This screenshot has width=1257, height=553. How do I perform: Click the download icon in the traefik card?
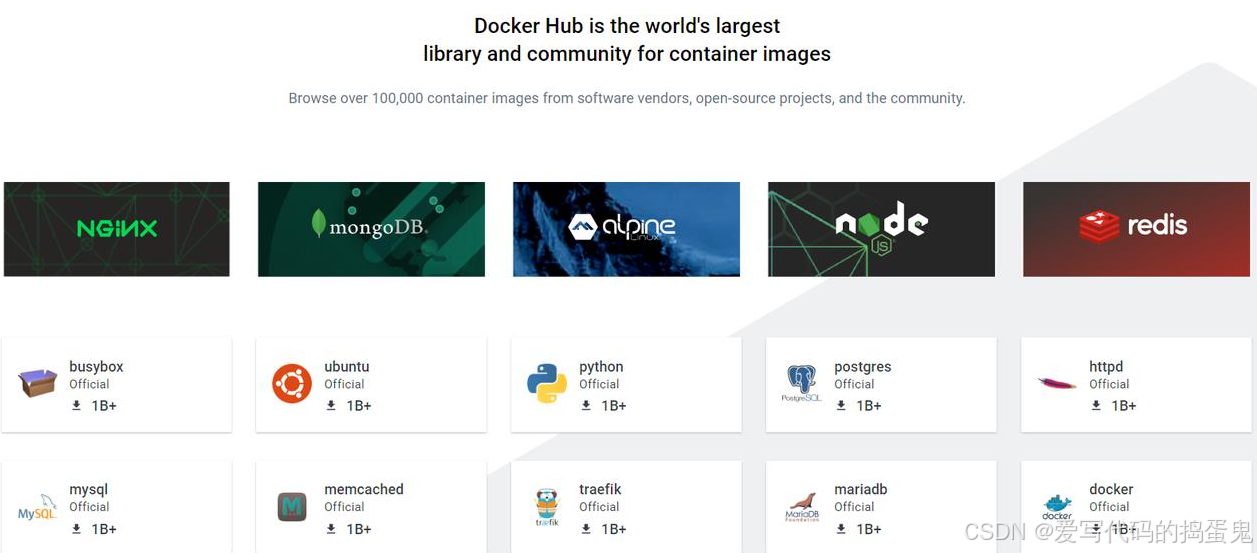coord(586,529)
